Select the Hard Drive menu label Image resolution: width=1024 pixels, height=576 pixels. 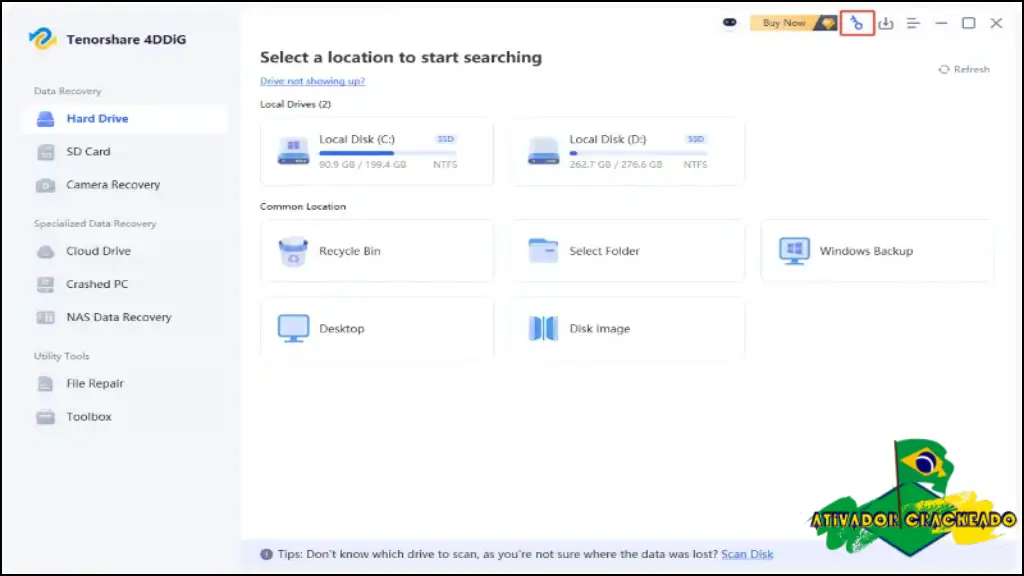click(x=97, y=119)
